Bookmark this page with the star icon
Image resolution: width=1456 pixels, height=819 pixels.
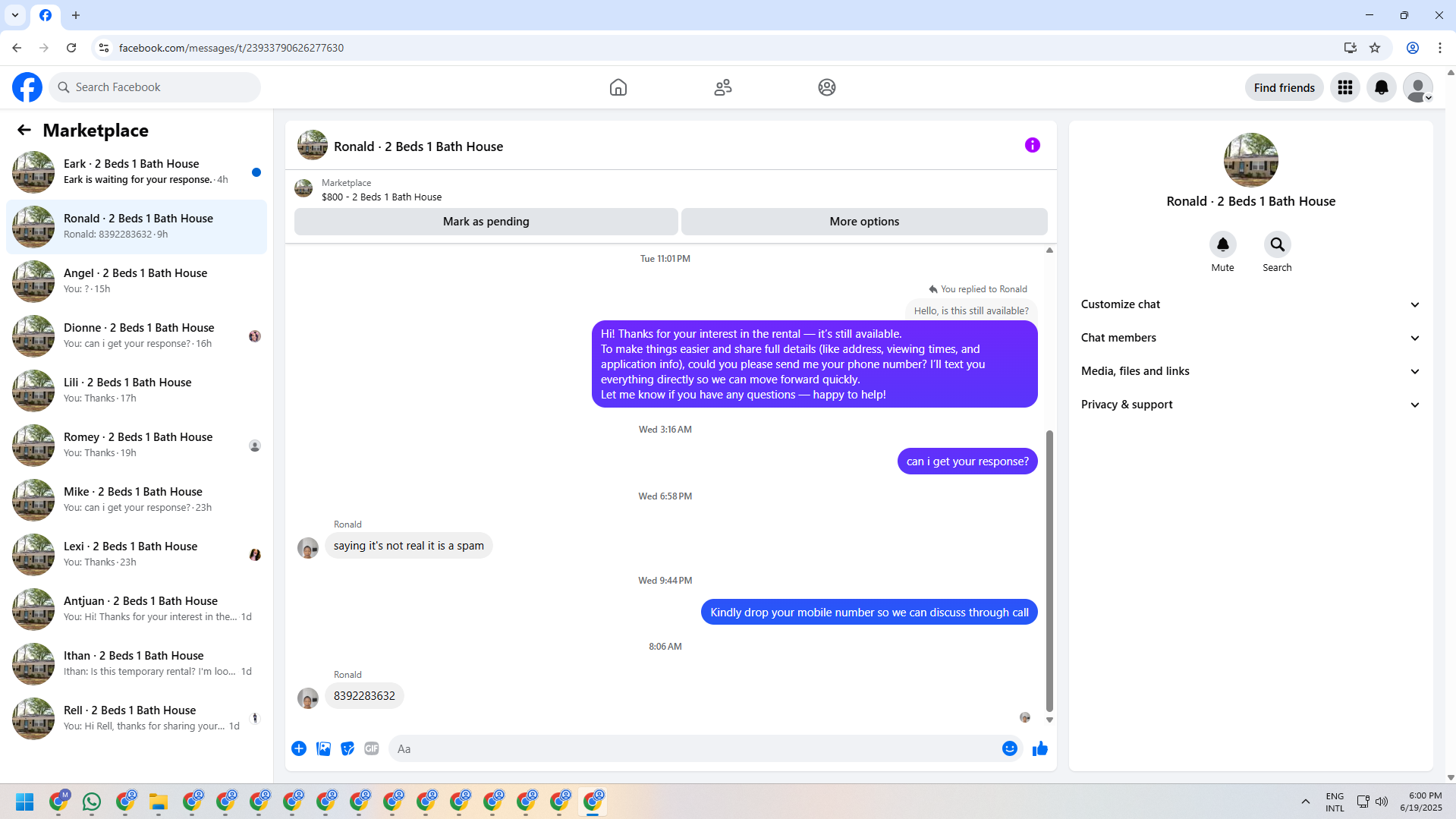click(x=1375, y=48)
